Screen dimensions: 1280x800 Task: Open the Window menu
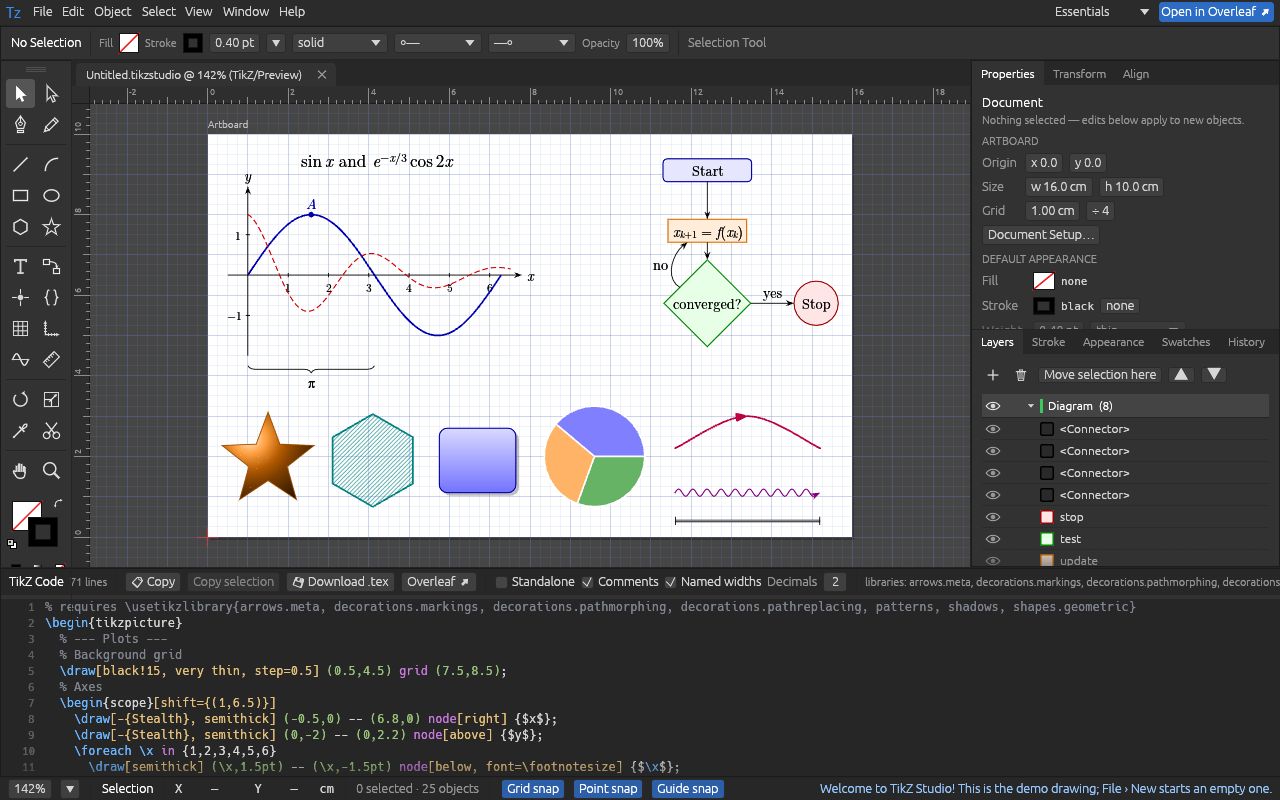pyautogui.click(x=245, y=12)
